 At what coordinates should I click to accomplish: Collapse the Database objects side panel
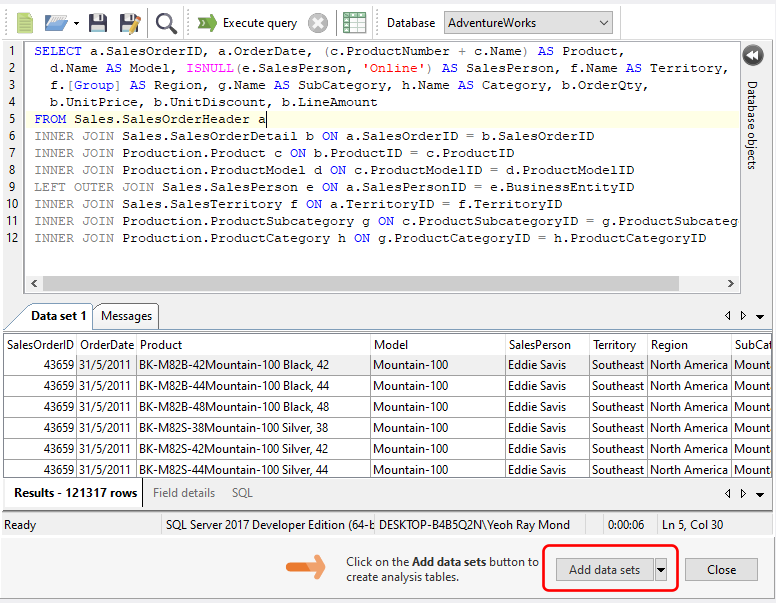pos(753,56)
